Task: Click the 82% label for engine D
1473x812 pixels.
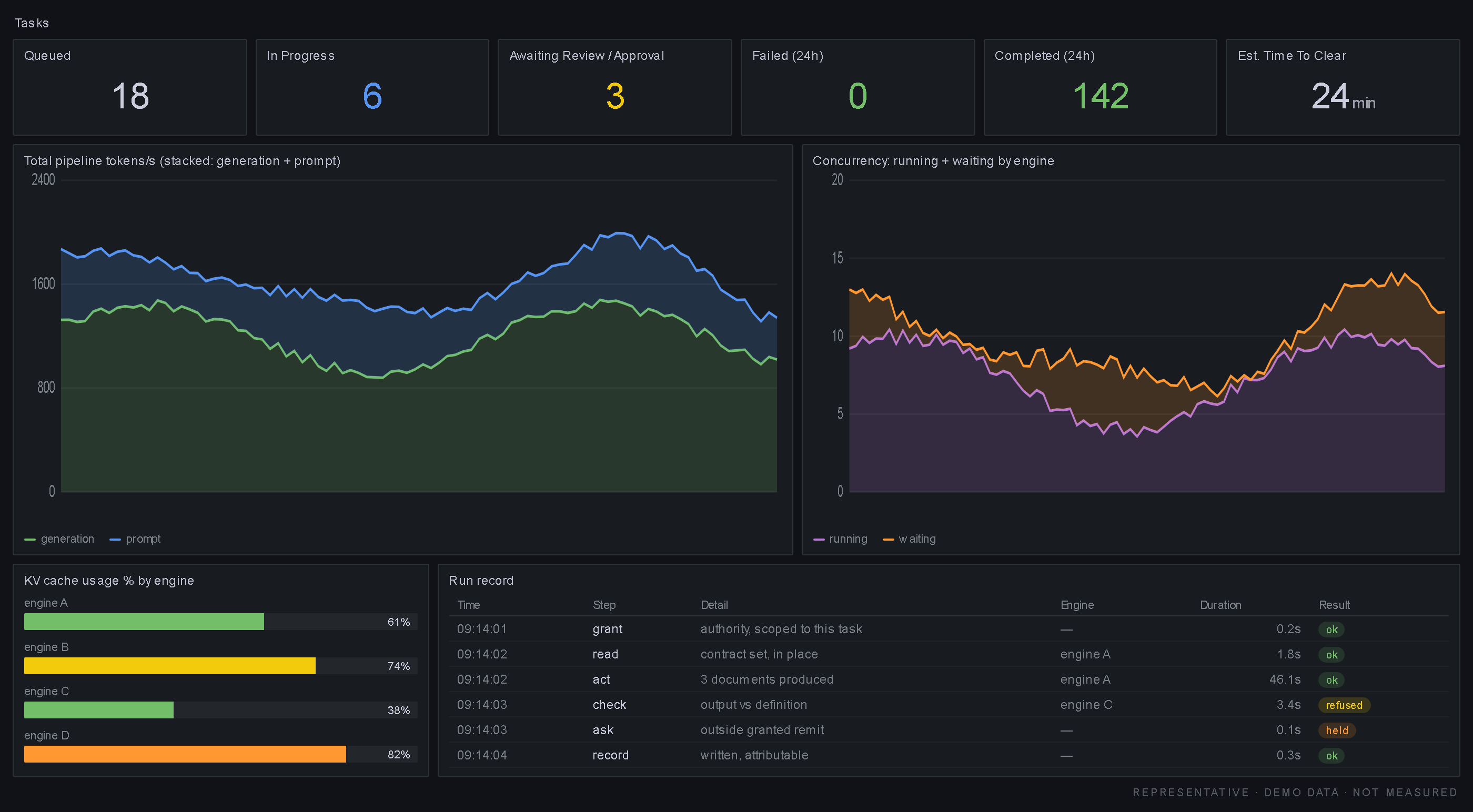Action: click(399, 754)
